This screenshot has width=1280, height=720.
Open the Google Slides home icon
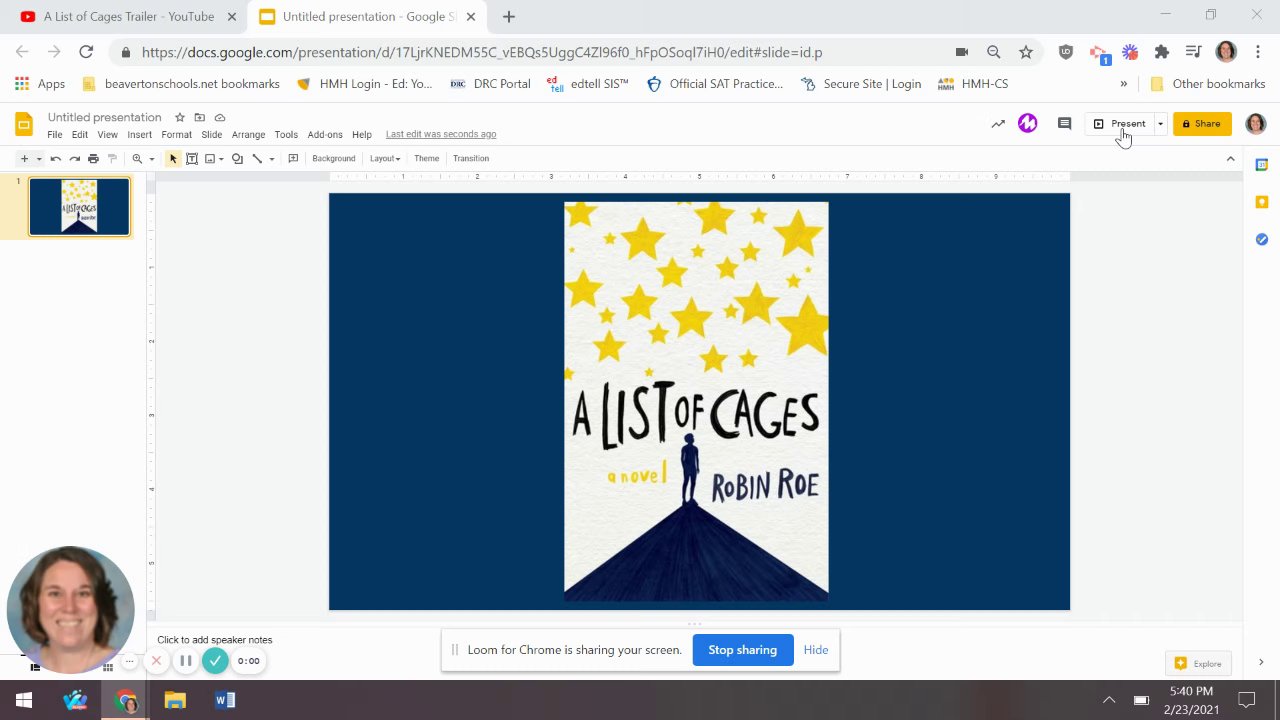pos(24,124)
